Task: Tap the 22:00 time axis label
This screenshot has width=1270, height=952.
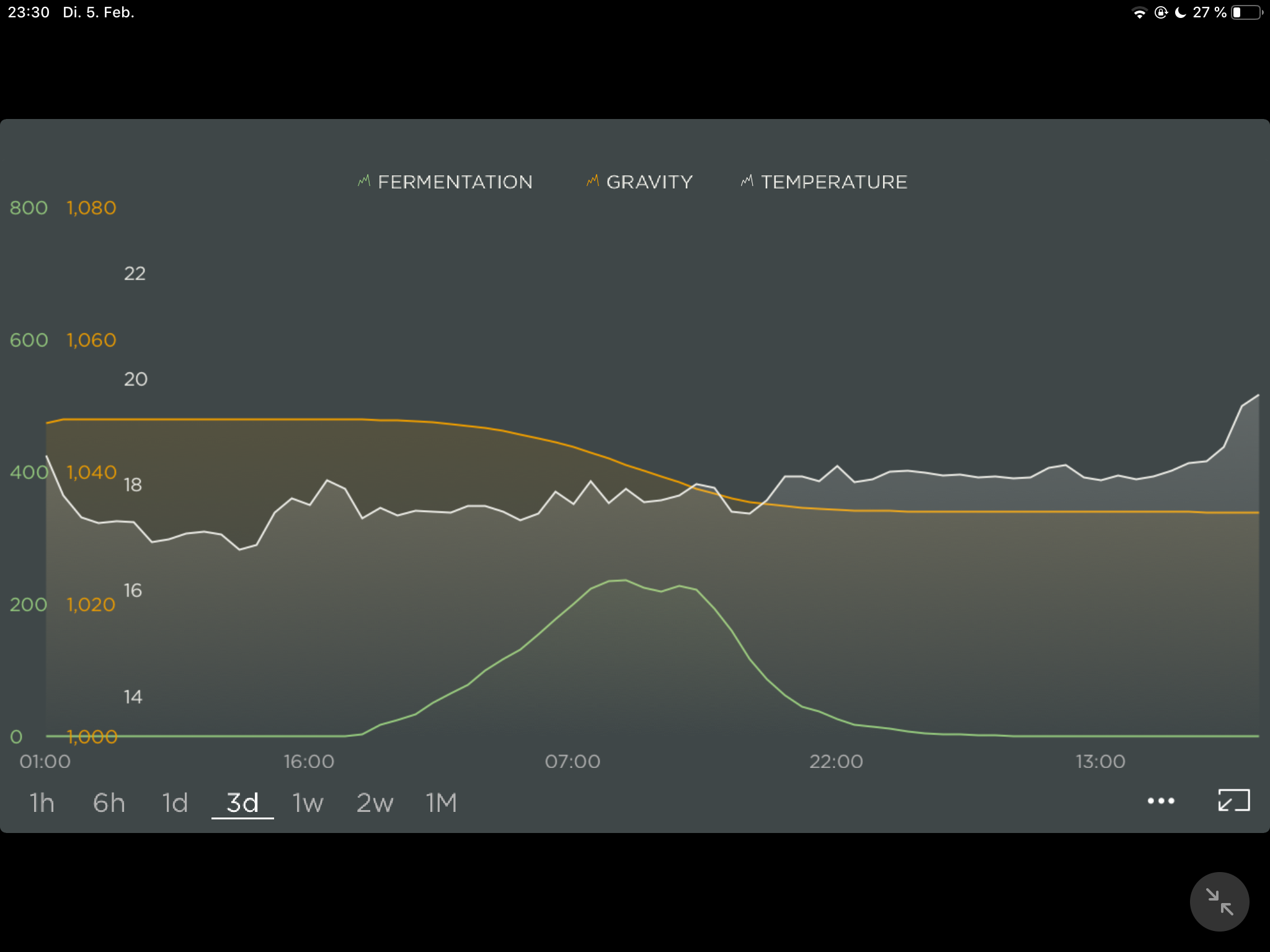Action: point(836,761)
